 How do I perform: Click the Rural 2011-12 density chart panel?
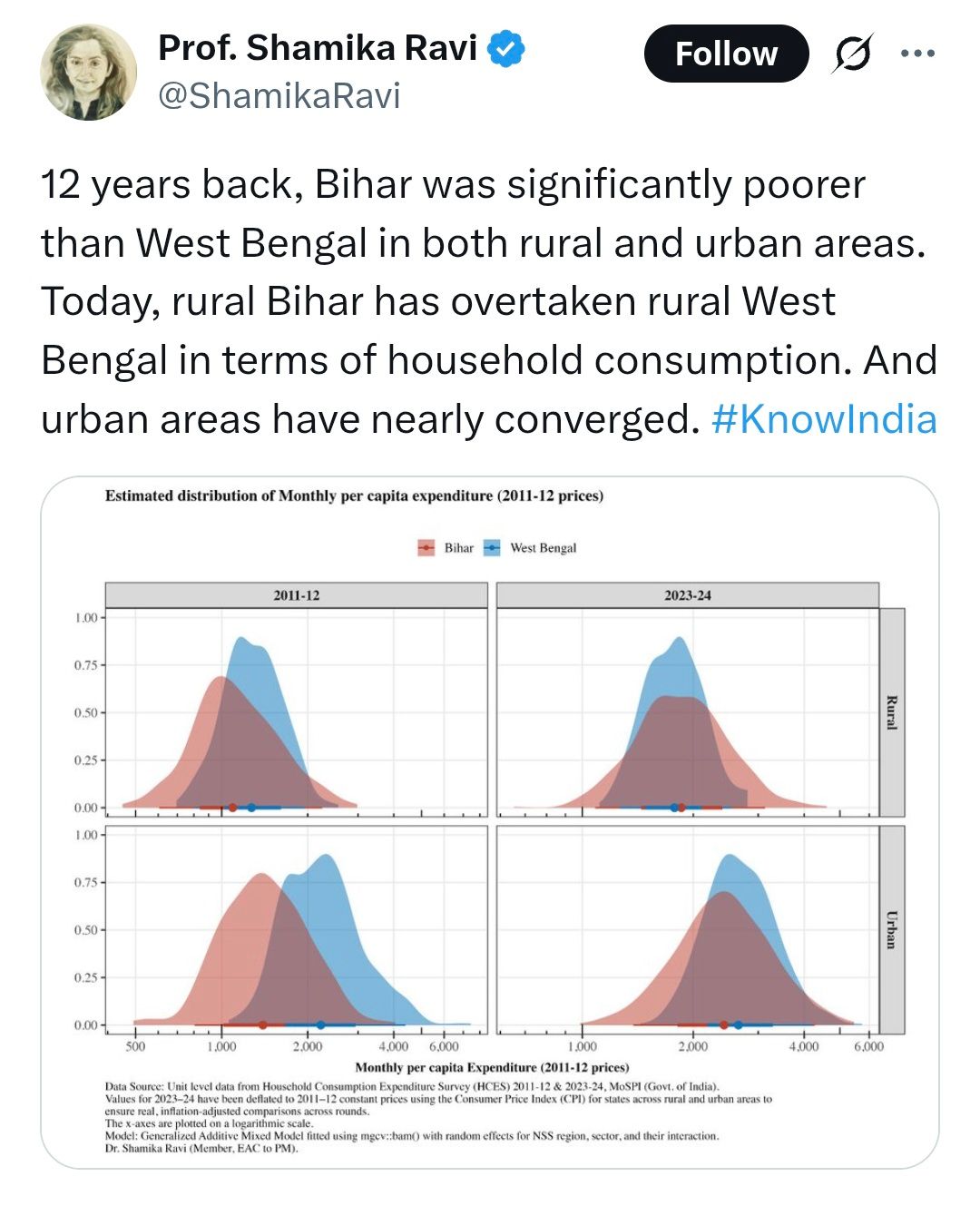[297, 712]
